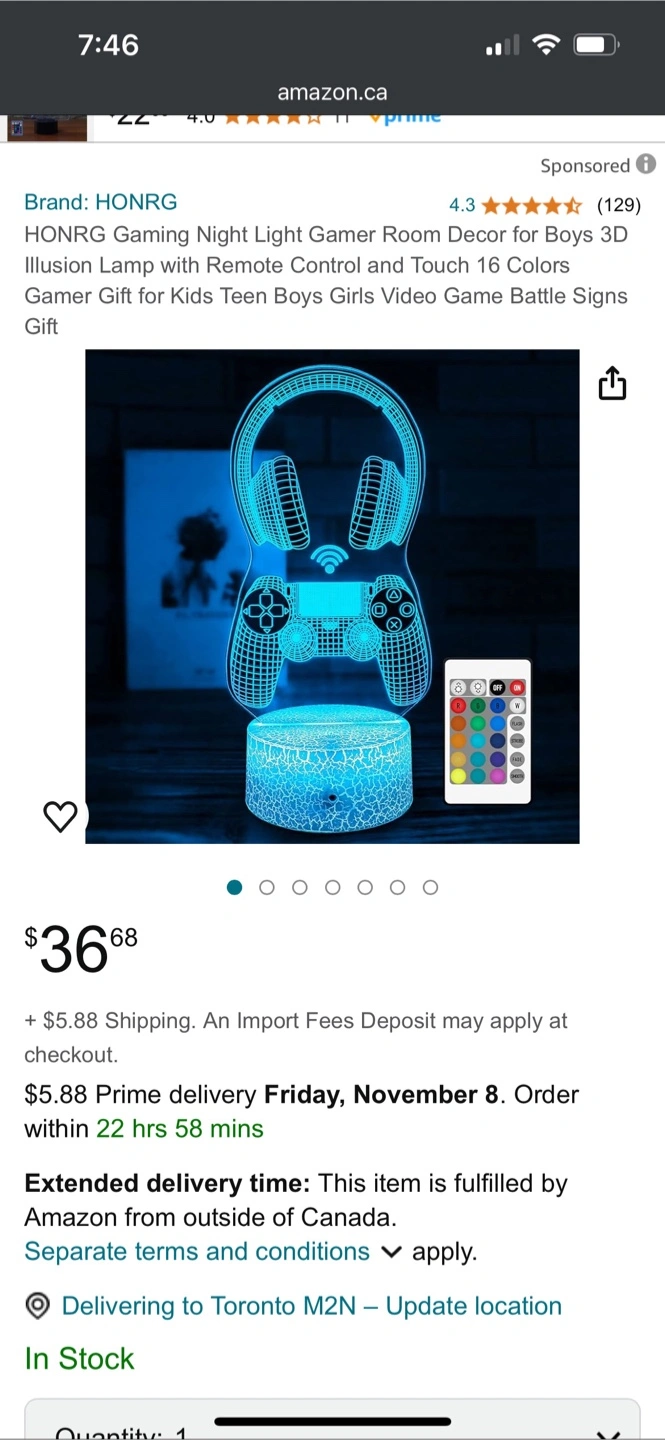Open the star rating breakdown

coord(530,206)
